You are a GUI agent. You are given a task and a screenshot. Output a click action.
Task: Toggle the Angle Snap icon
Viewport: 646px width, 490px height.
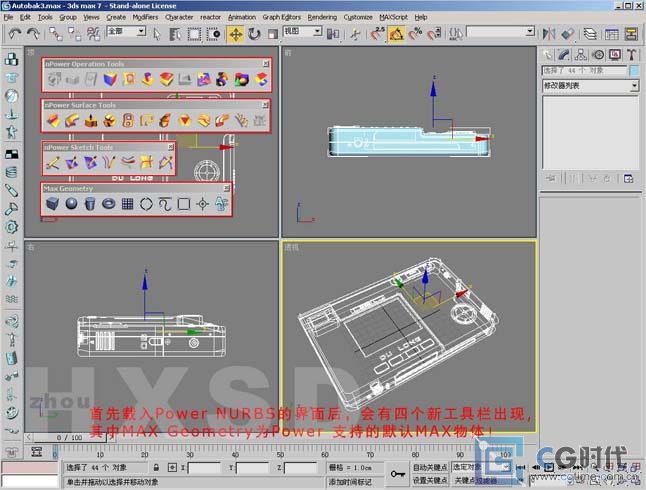coord(396,34)
